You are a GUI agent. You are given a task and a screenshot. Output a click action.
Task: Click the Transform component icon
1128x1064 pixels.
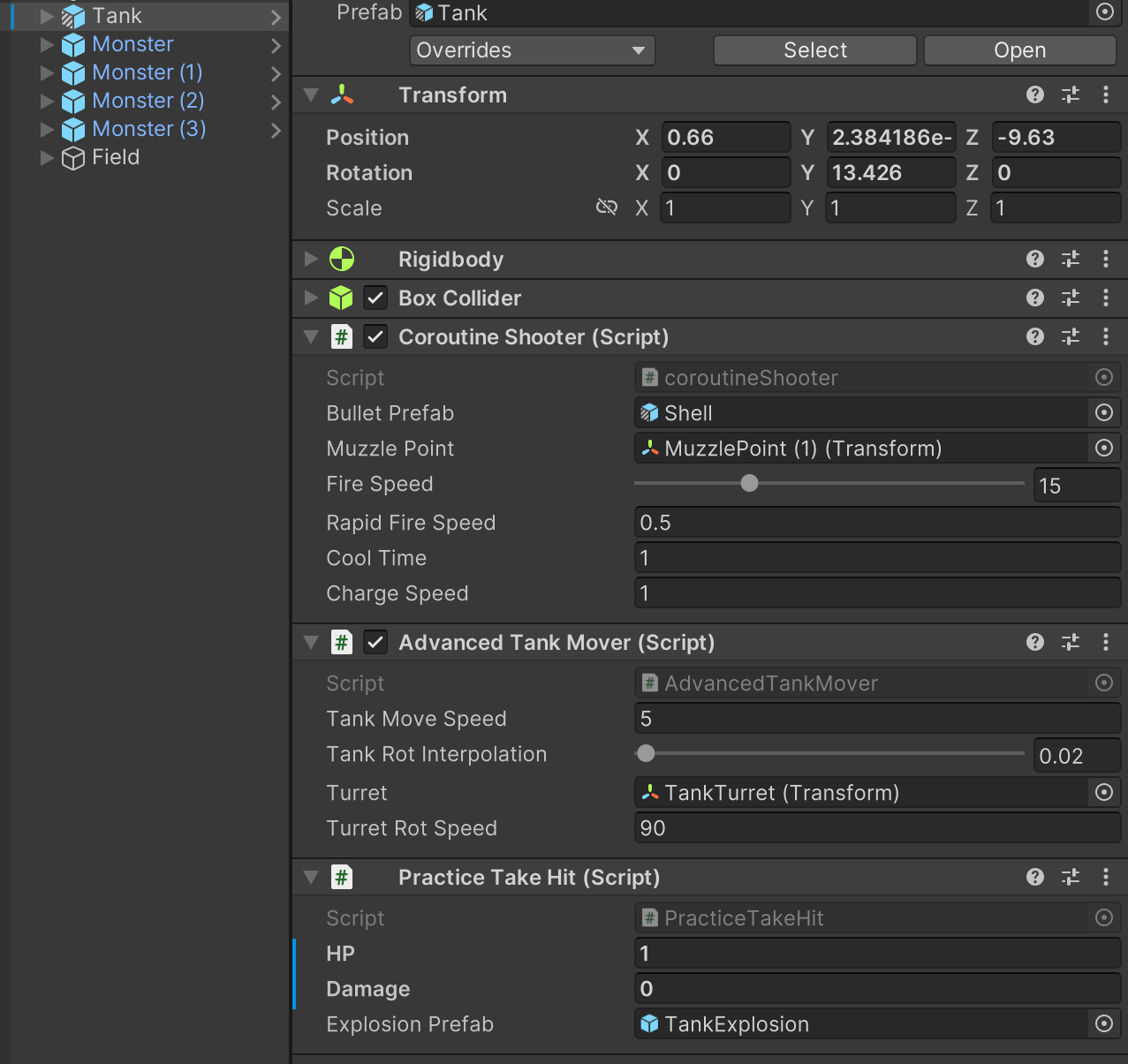[341, 94]
